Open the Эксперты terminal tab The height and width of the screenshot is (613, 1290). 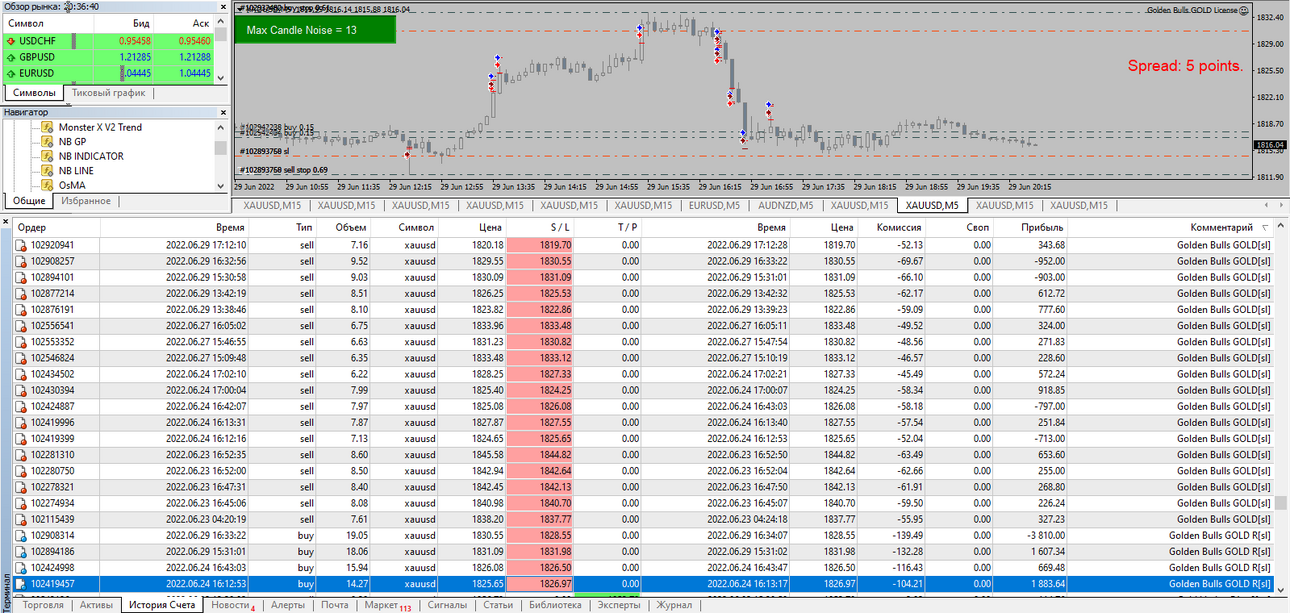coord(619,605)
